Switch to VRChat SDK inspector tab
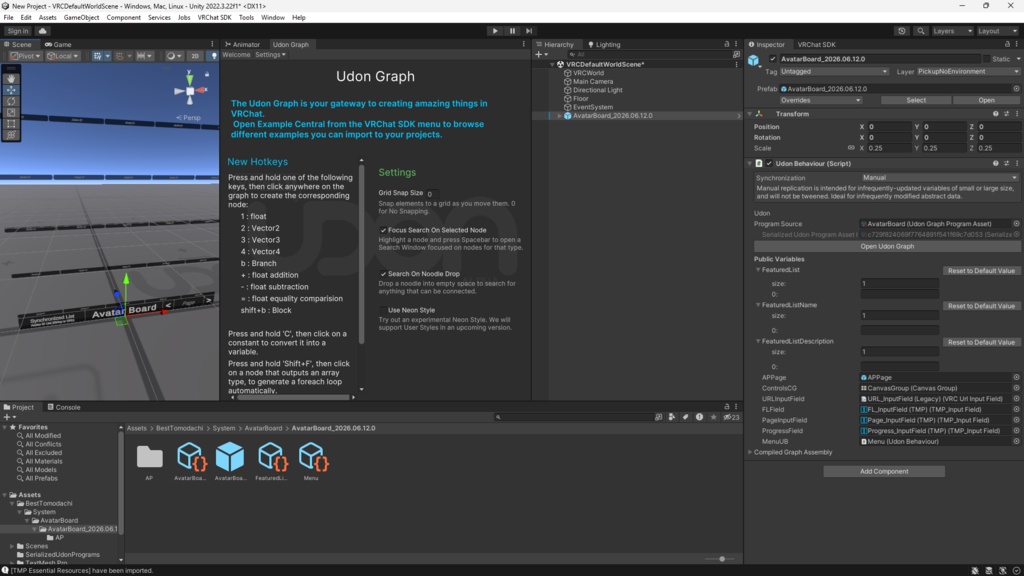Screen dimensions: 1024x576 point(816,44)
